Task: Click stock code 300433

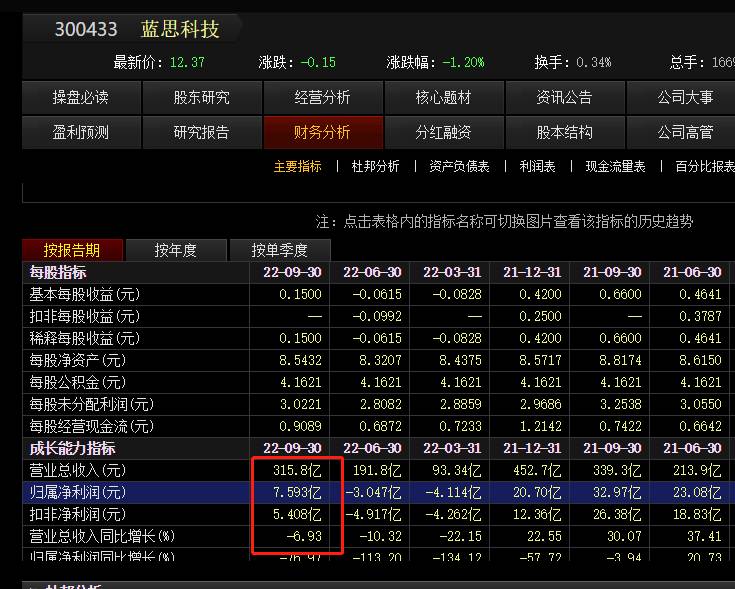Action: pyautogui.click(x=86, y=29)
